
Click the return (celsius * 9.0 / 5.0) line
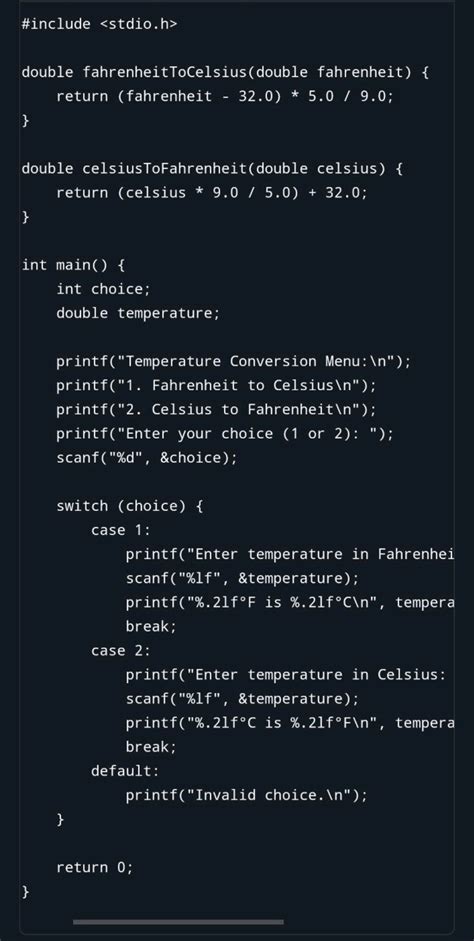(212, 193)
